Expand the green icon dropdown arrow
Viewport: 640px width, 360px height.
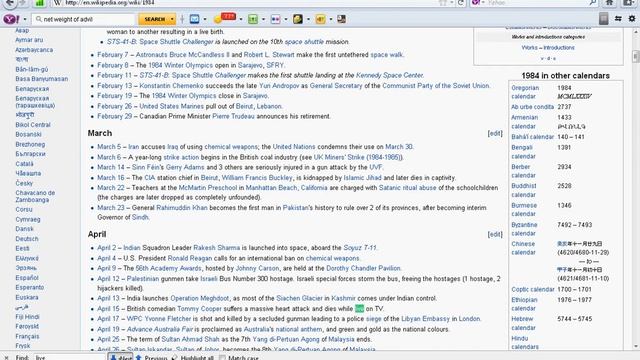coord(263,19)
